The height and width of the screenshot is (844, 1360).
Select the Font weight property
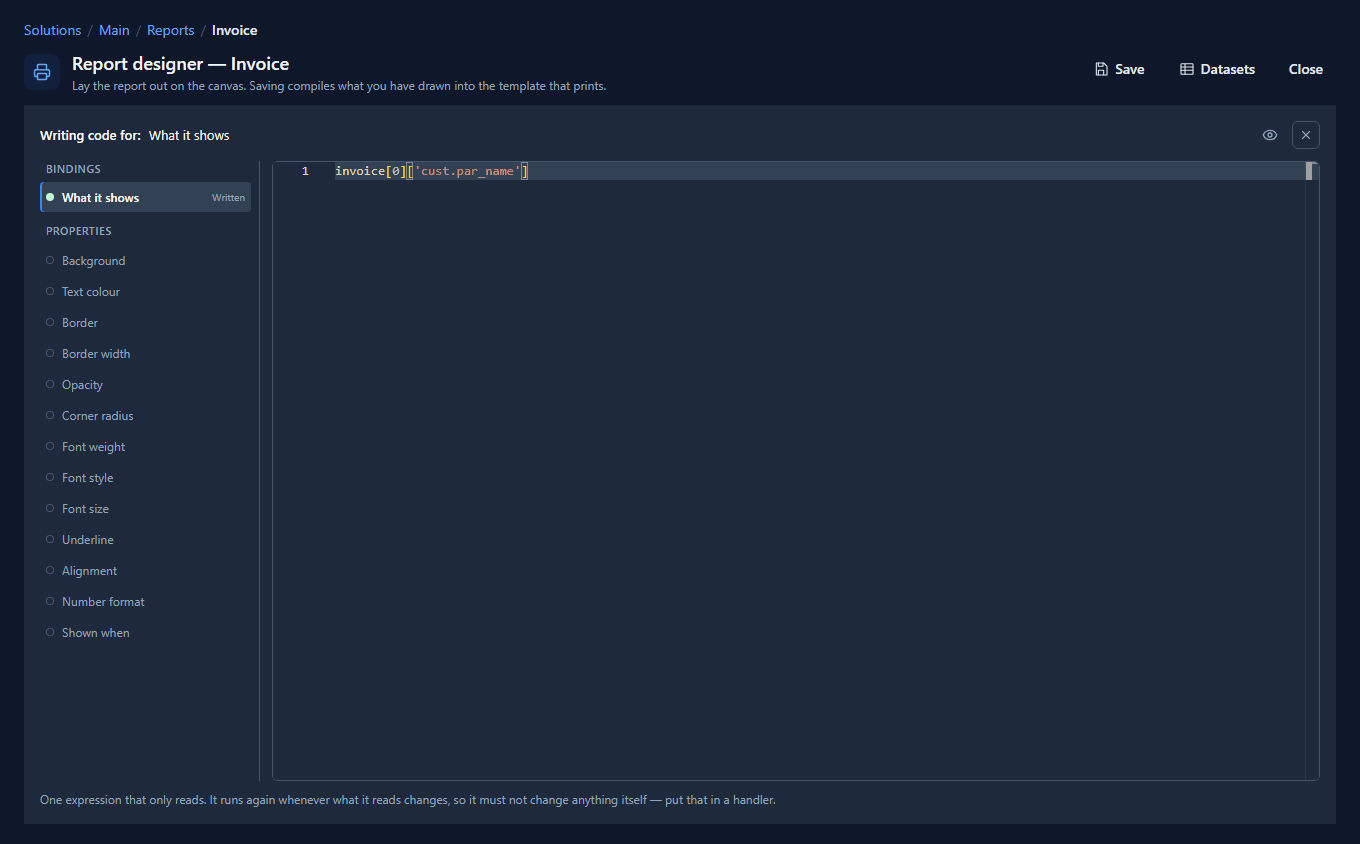(x=145, y=446)
